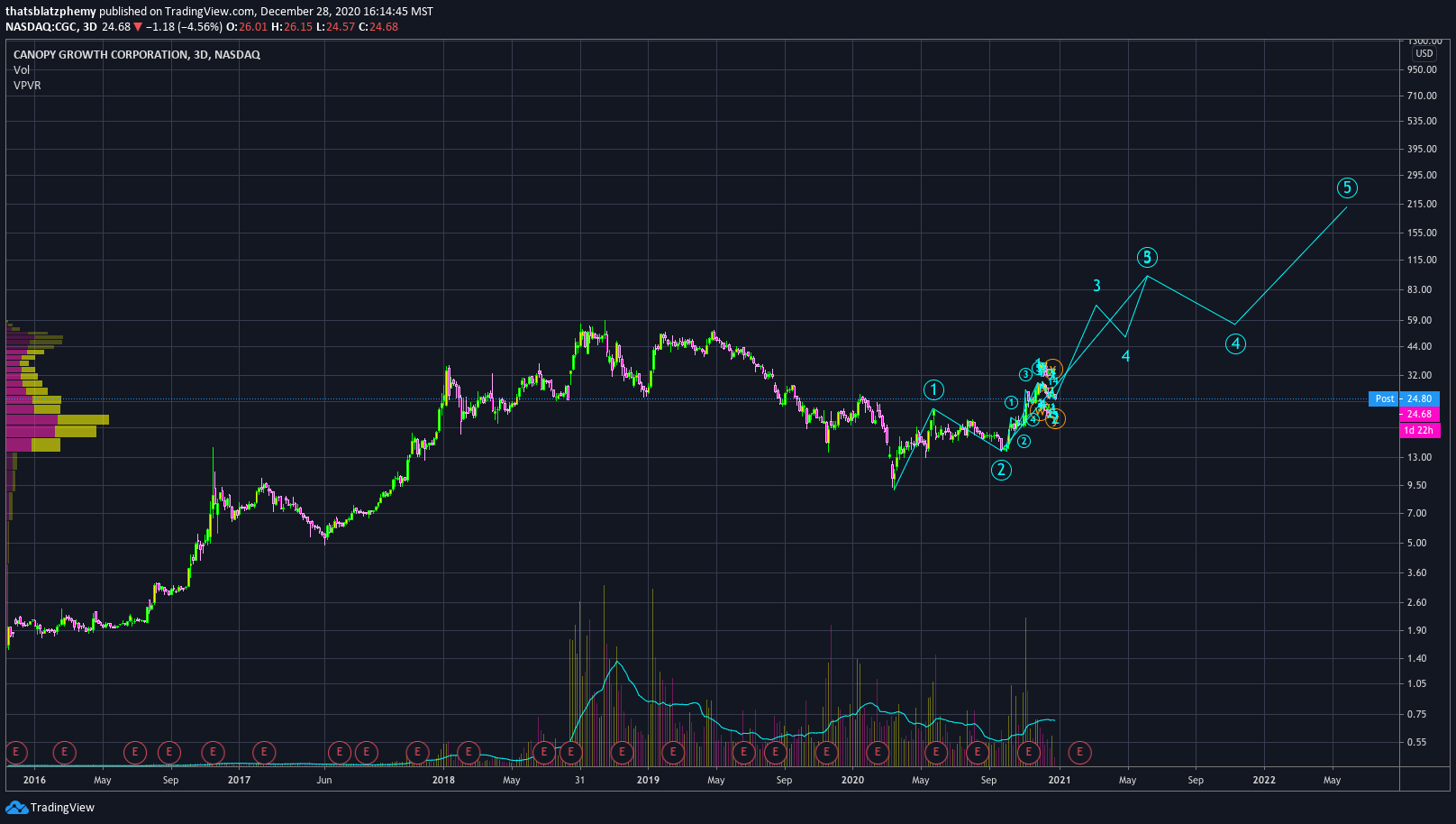Click the L:24.57 low value
Image resolution: width=1456 pixels, height=824 pixels.
336,27
